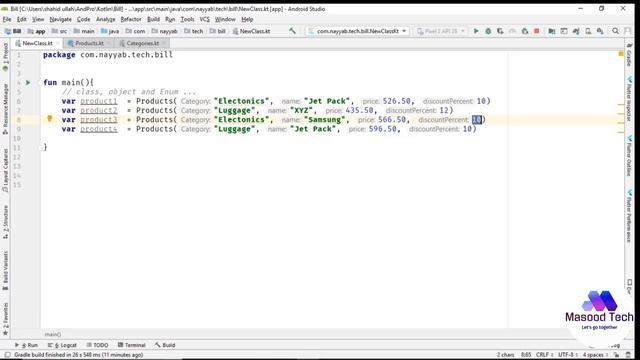Click Run with Coverage icon
Viewport: 640px width, 360px height.
click(x=500, y=31)
